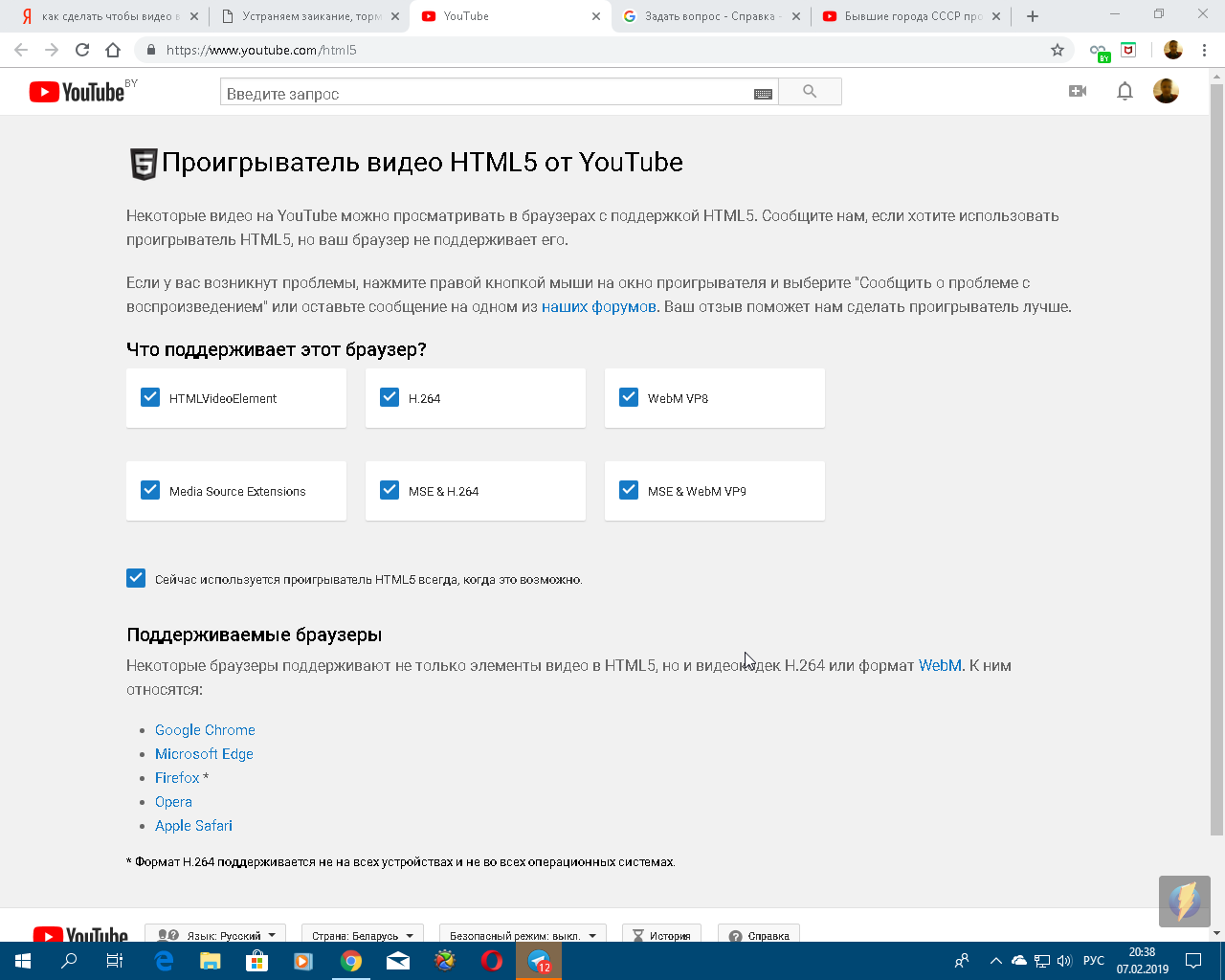1225x980 pixels.
Task: Open the Chrome three-dot menu
Action: (1203, 50)
